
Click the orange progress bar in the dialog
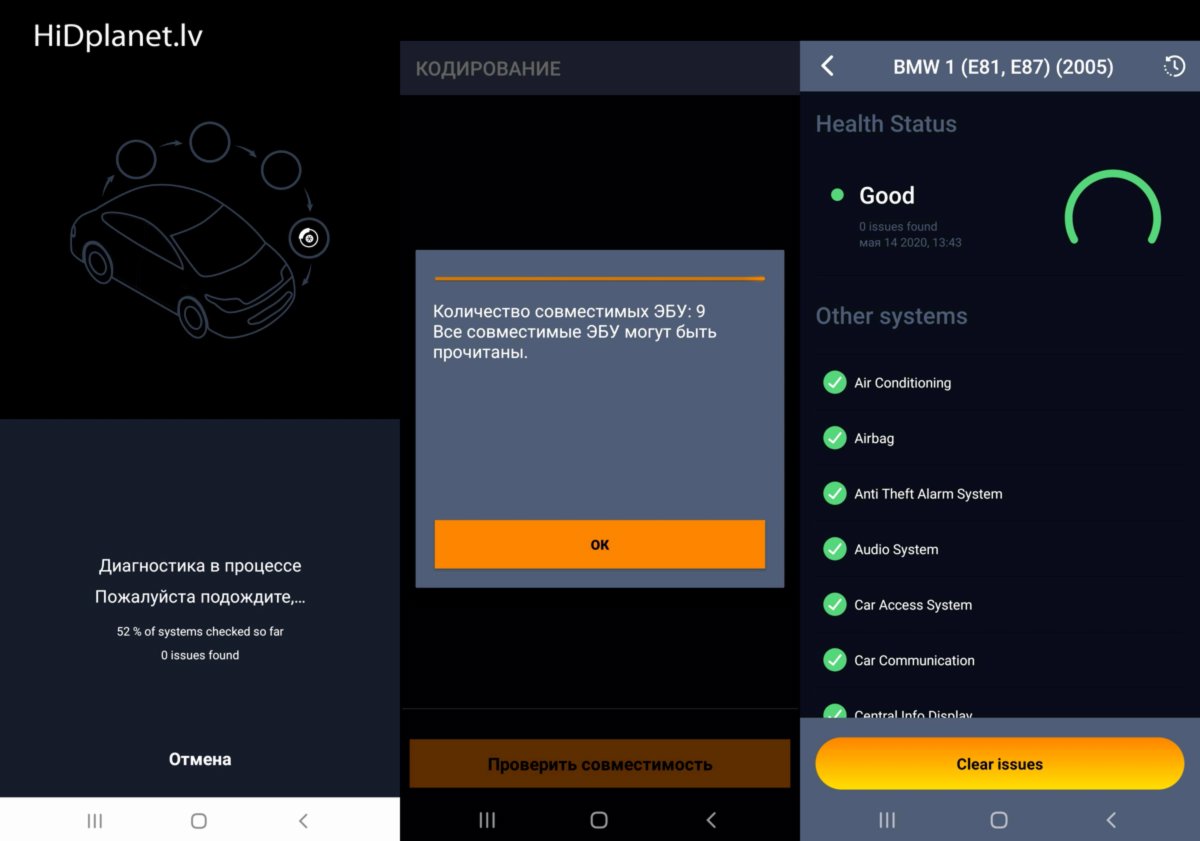point(600,278)
